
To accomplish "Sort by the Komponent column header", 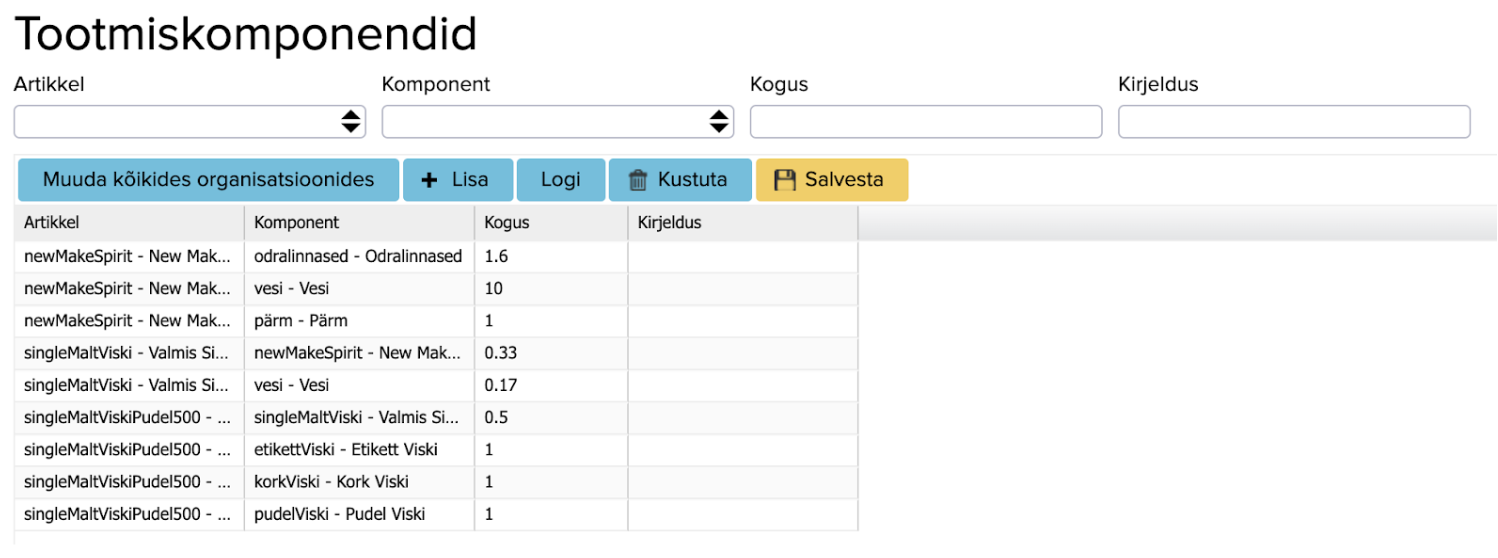I will [359, 223].
